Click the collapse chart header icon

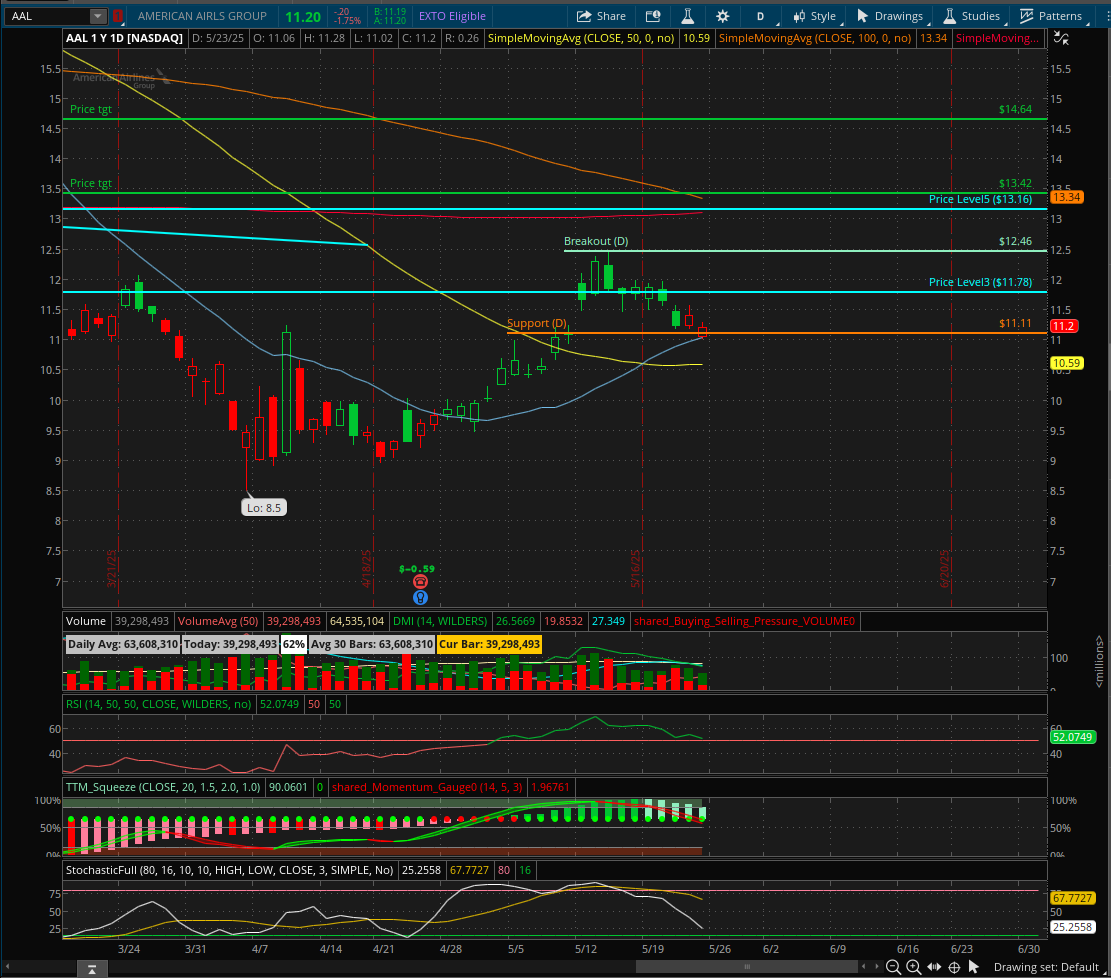[1061, 38]
